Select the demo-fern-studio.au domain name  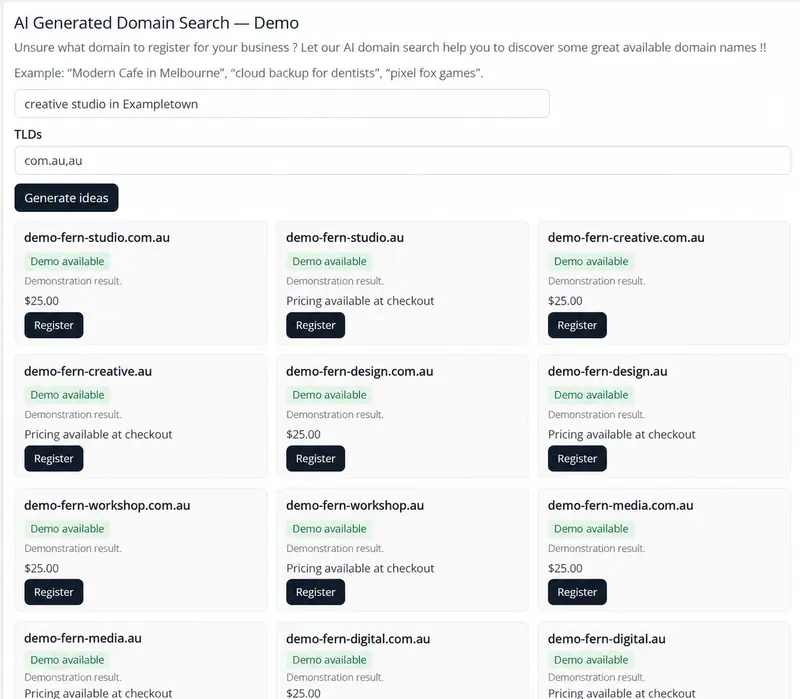point(345,237)
